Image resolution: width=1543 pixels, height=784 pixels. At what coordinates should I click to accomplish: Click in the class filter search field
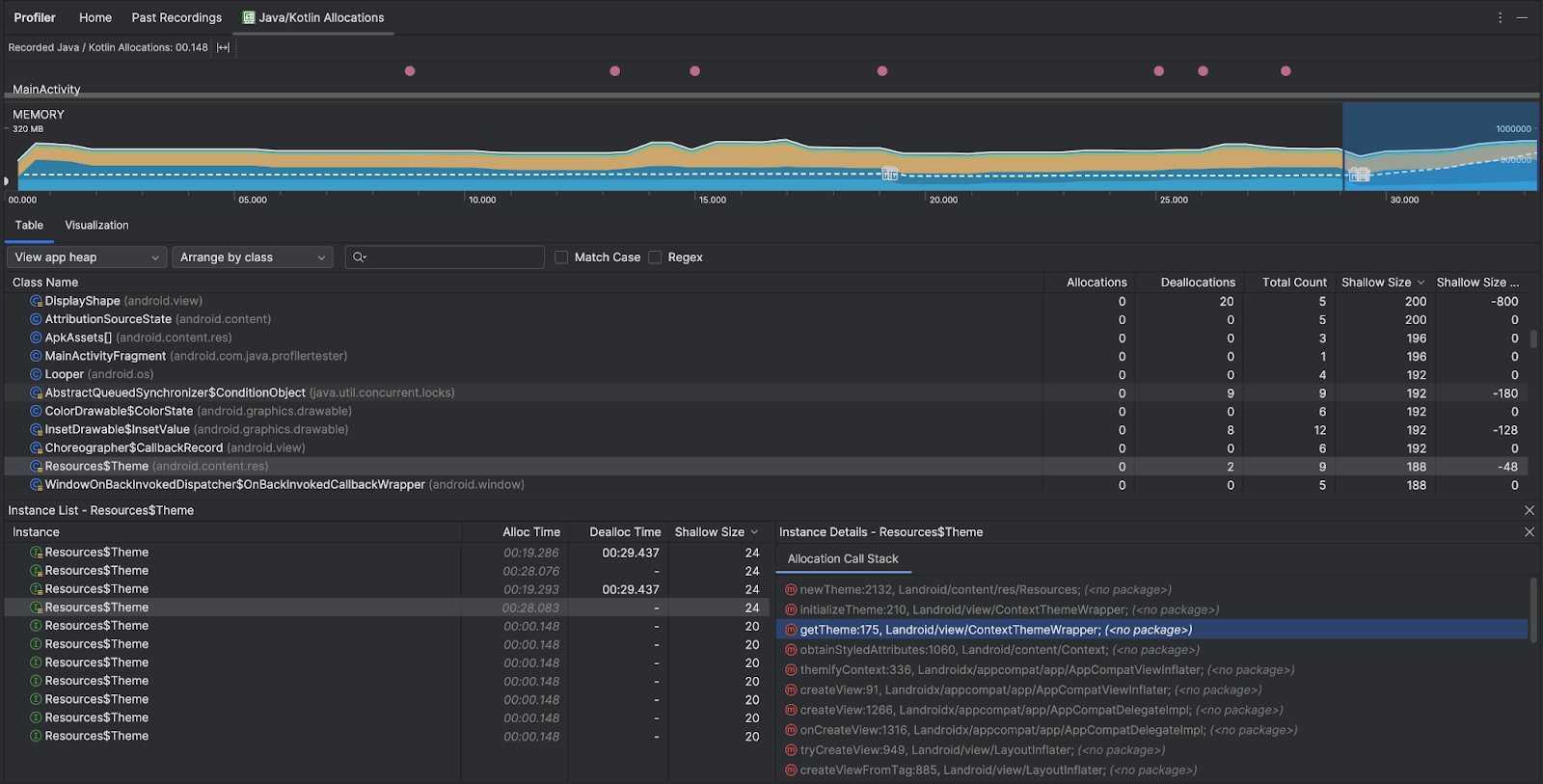point(453,257)
